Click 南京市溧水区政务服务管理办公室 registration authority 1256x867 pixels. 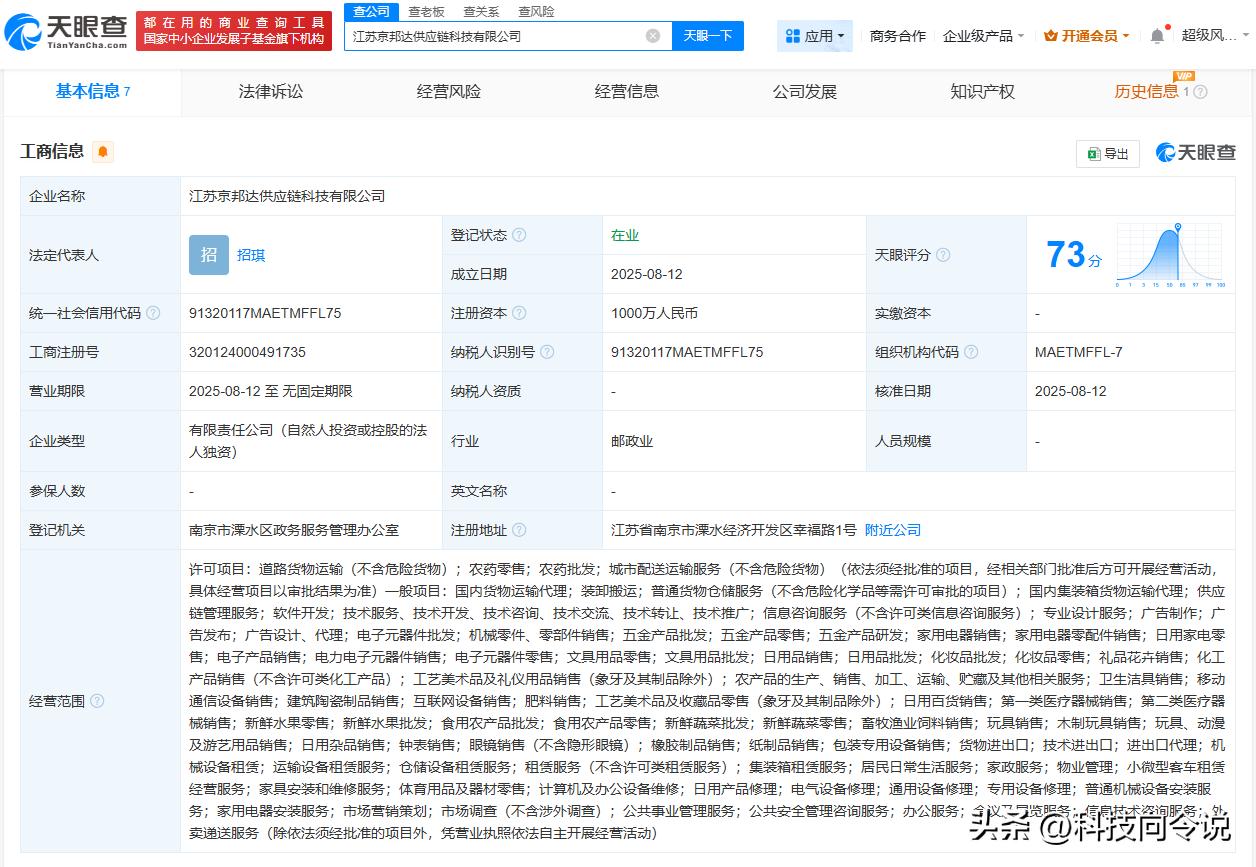pyautogui.click(x=294, y=530)
